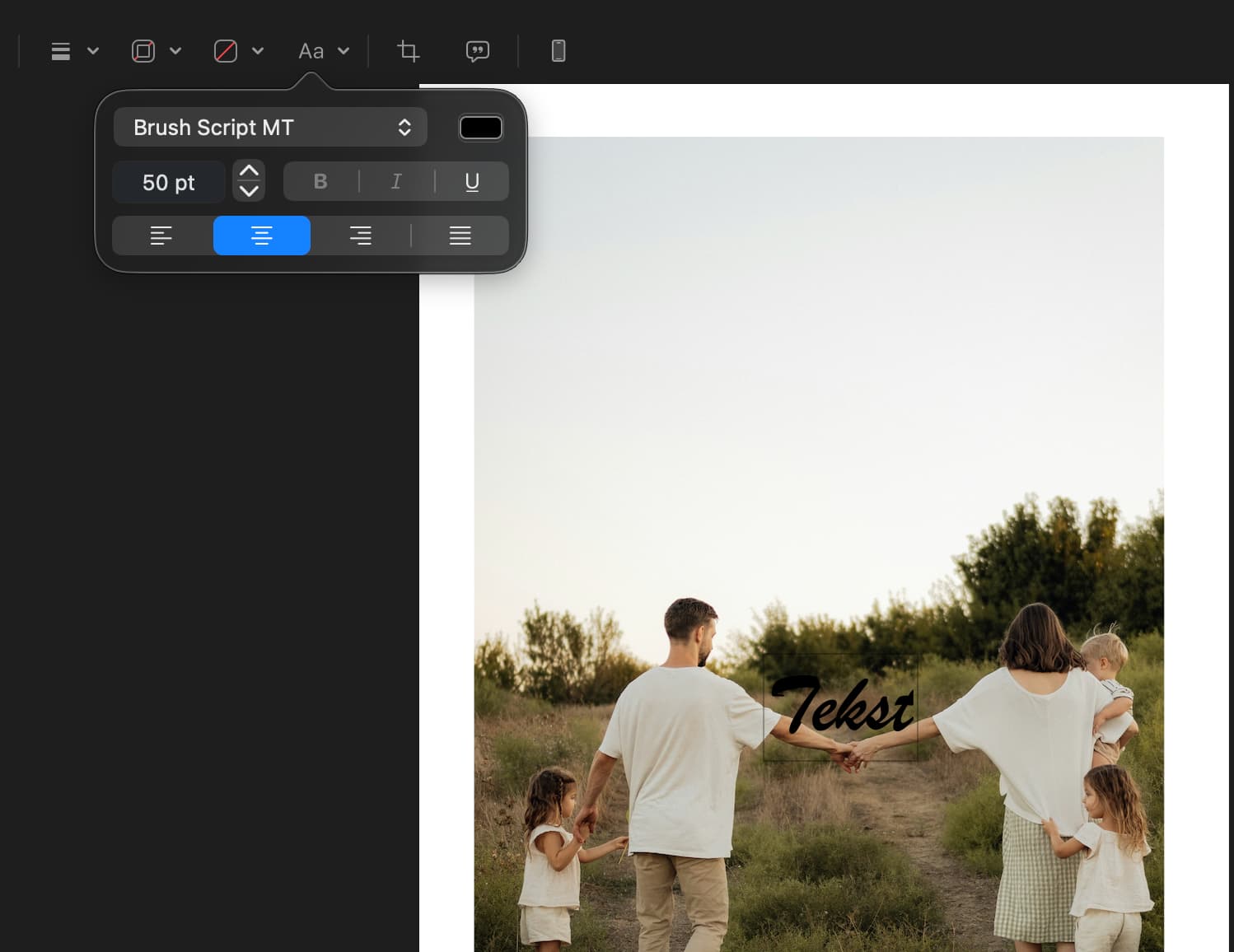Click the border color icon
1234x952 pixels.
[x=143, y=51]
